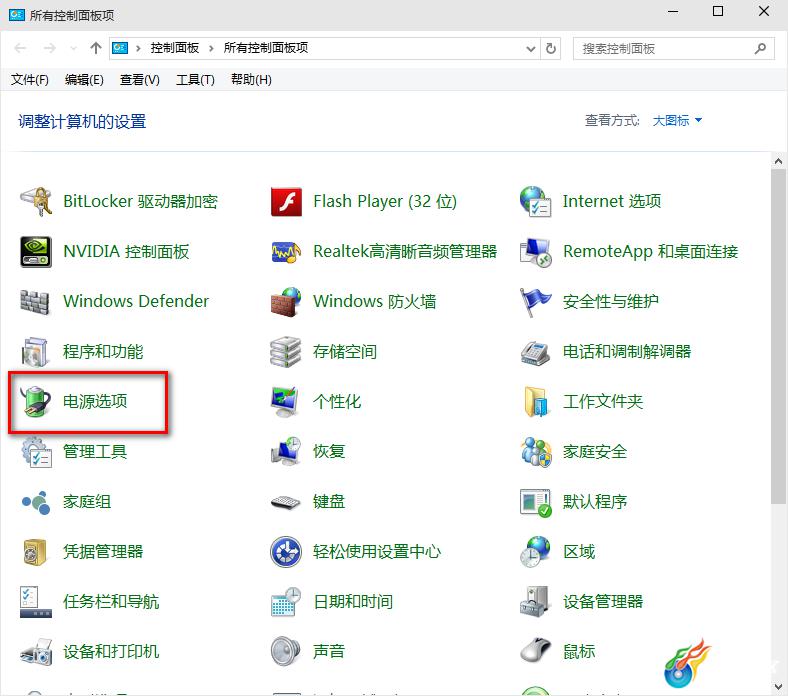Viewport: 788px width, 696px height.
Task: Click the Flash Player (32 位) icon
Action: [286, 202]
